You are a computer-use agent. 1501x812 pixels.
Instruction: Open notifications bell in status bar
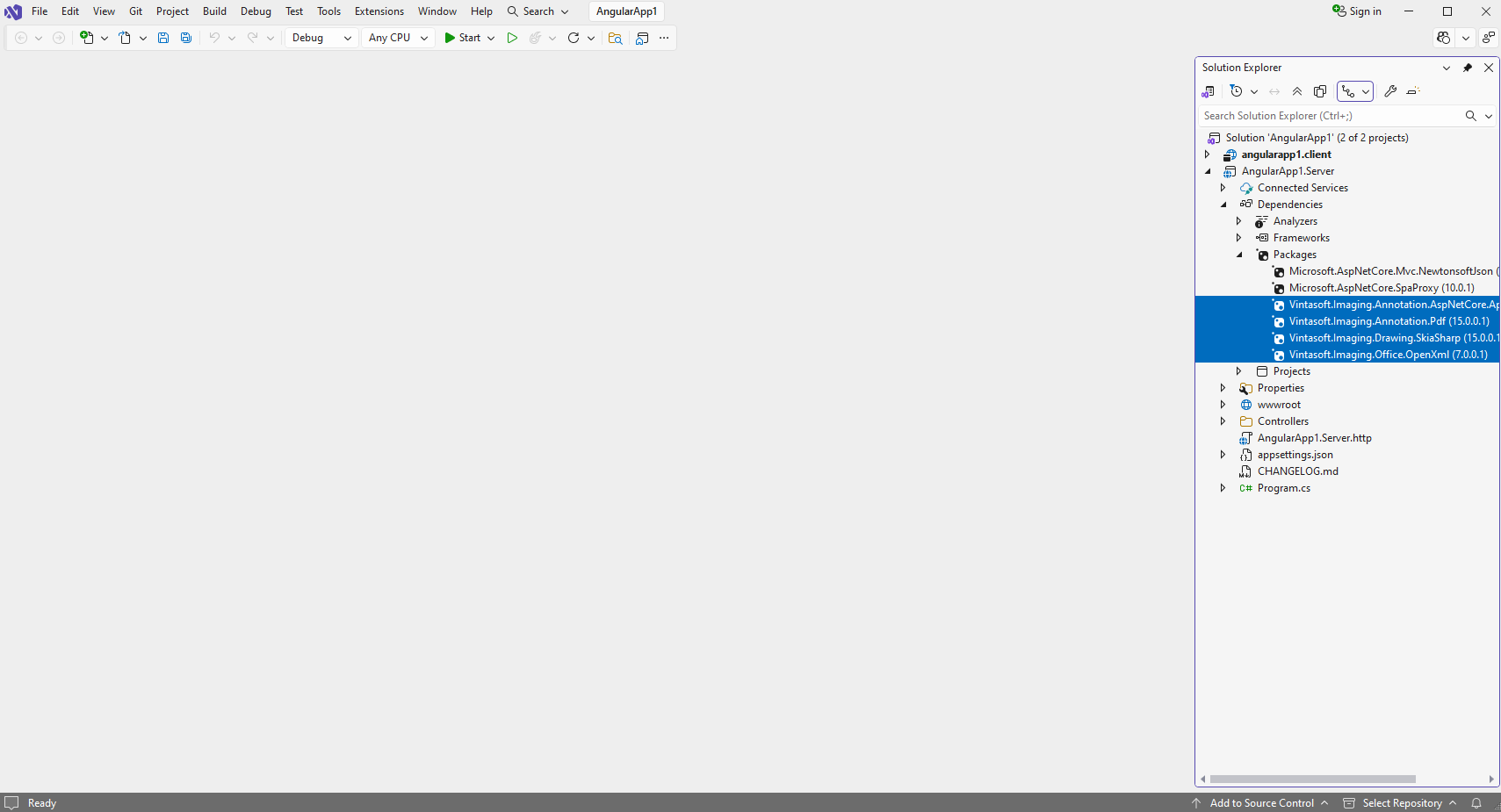tap(1476, 803)
